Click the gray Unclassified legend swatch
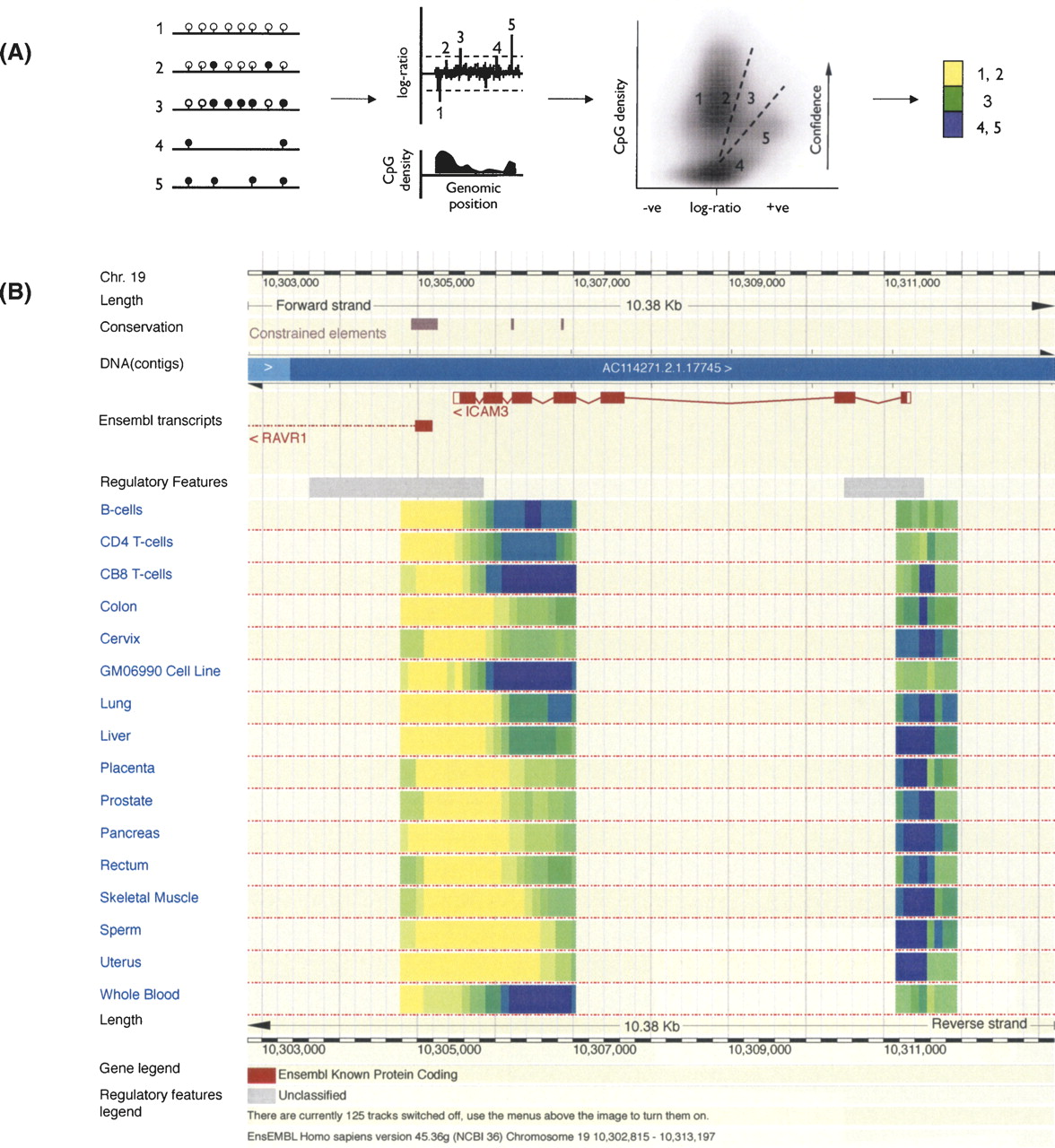The width and height of the screenshot is (1055, 1148). click(261, 1095)
